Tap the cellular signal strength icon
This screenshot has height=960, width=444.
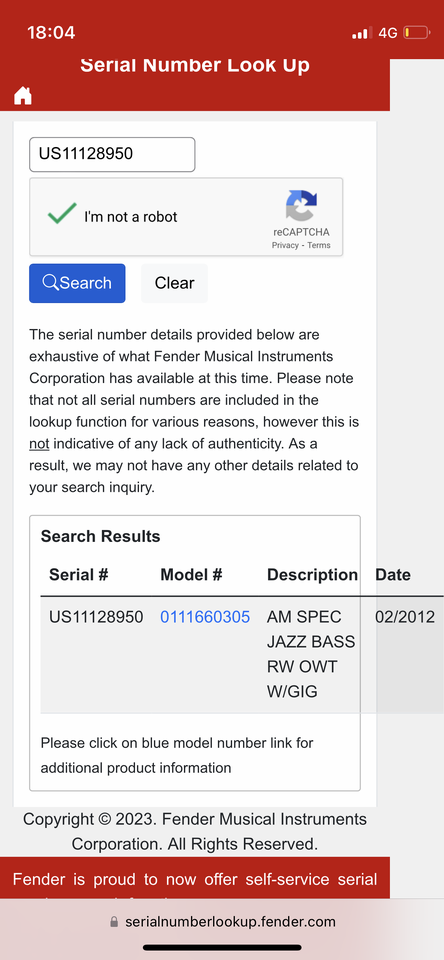point(362,33)
